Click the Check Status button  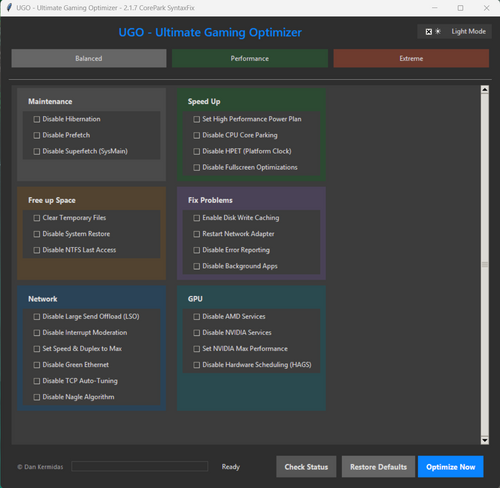click(x=306, y=467)
